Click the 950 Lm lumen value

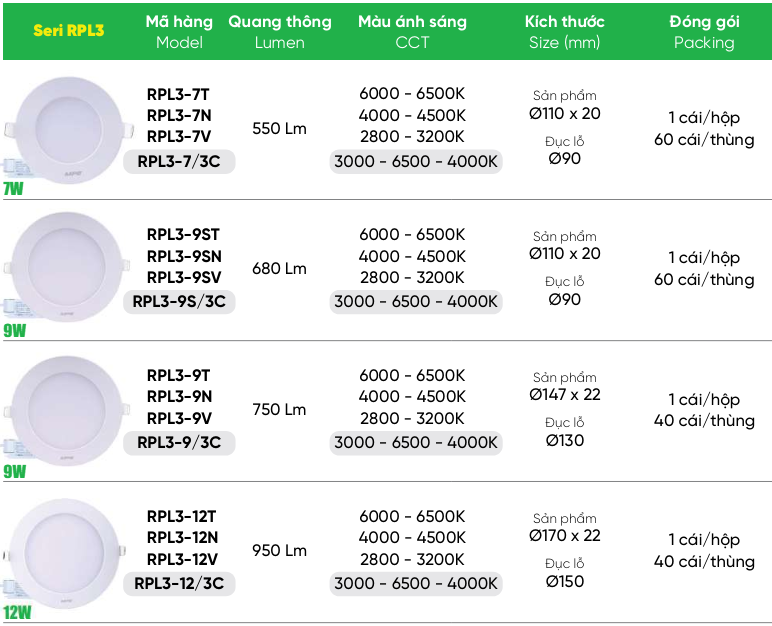pos(279,550)
